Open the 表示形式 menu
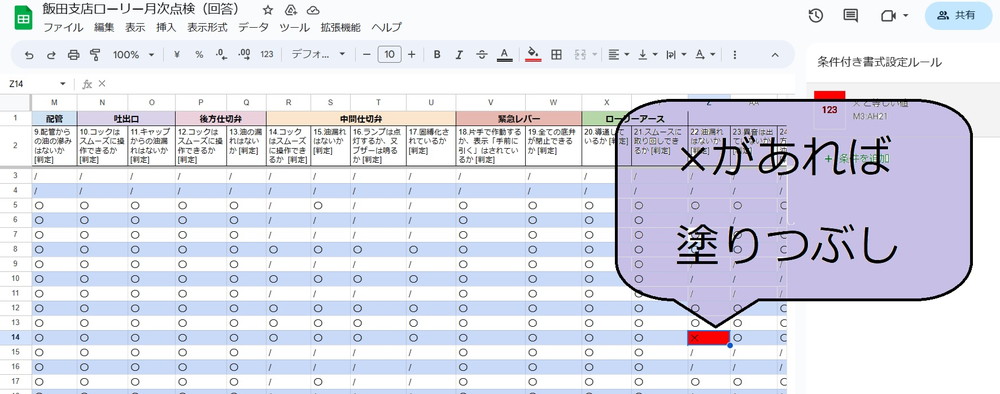 [x=207, y=27]
